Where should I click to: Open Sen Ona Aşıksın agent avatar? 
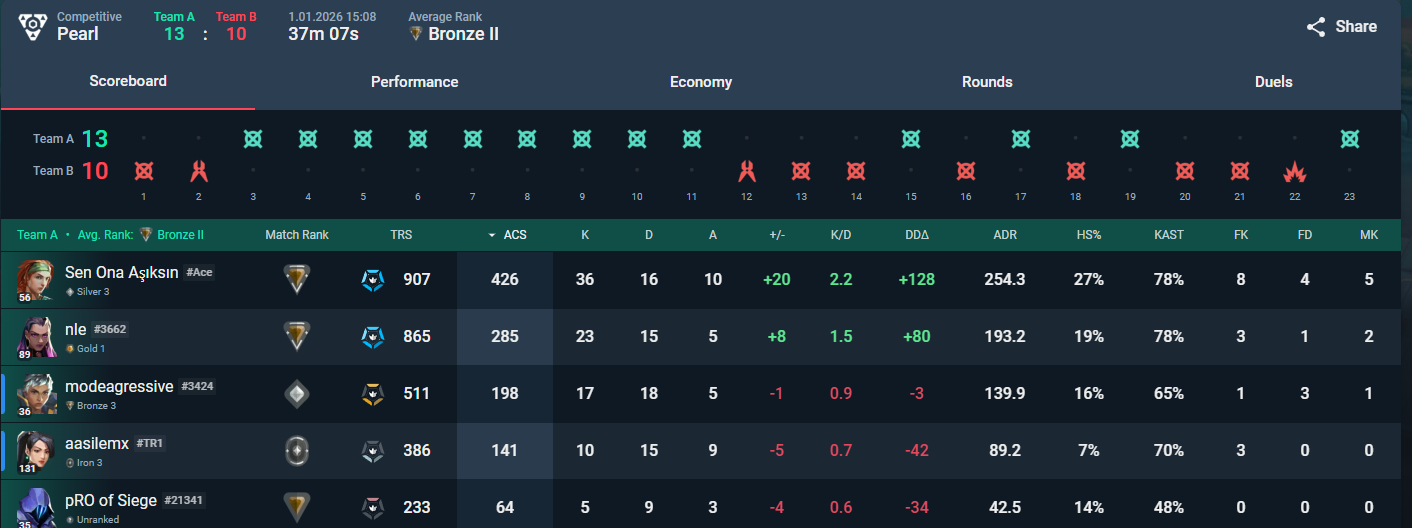pos(35,279)
